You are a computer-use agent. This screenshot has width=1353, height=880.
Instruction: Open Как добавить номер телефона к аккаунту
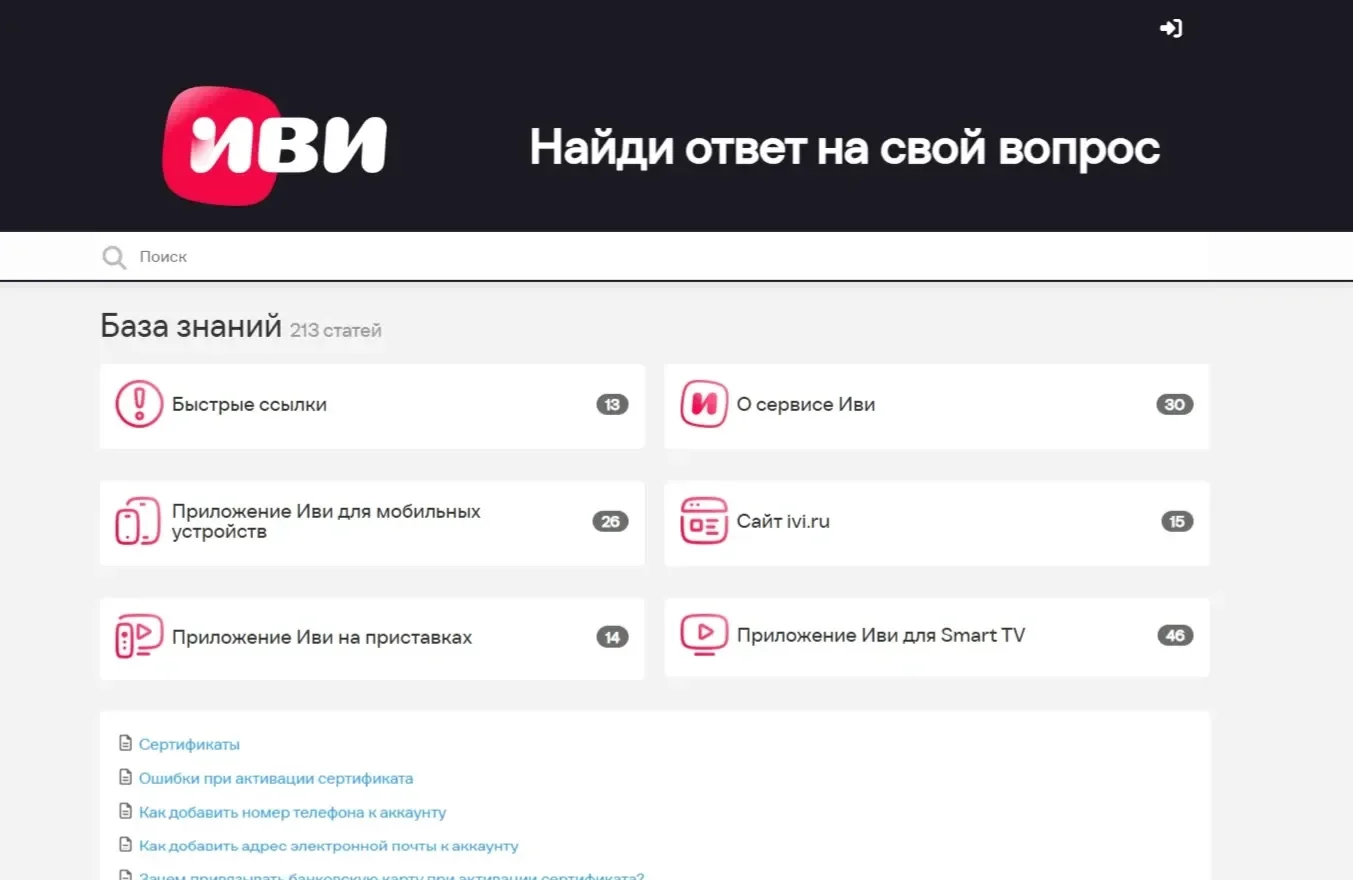(292, 812)
